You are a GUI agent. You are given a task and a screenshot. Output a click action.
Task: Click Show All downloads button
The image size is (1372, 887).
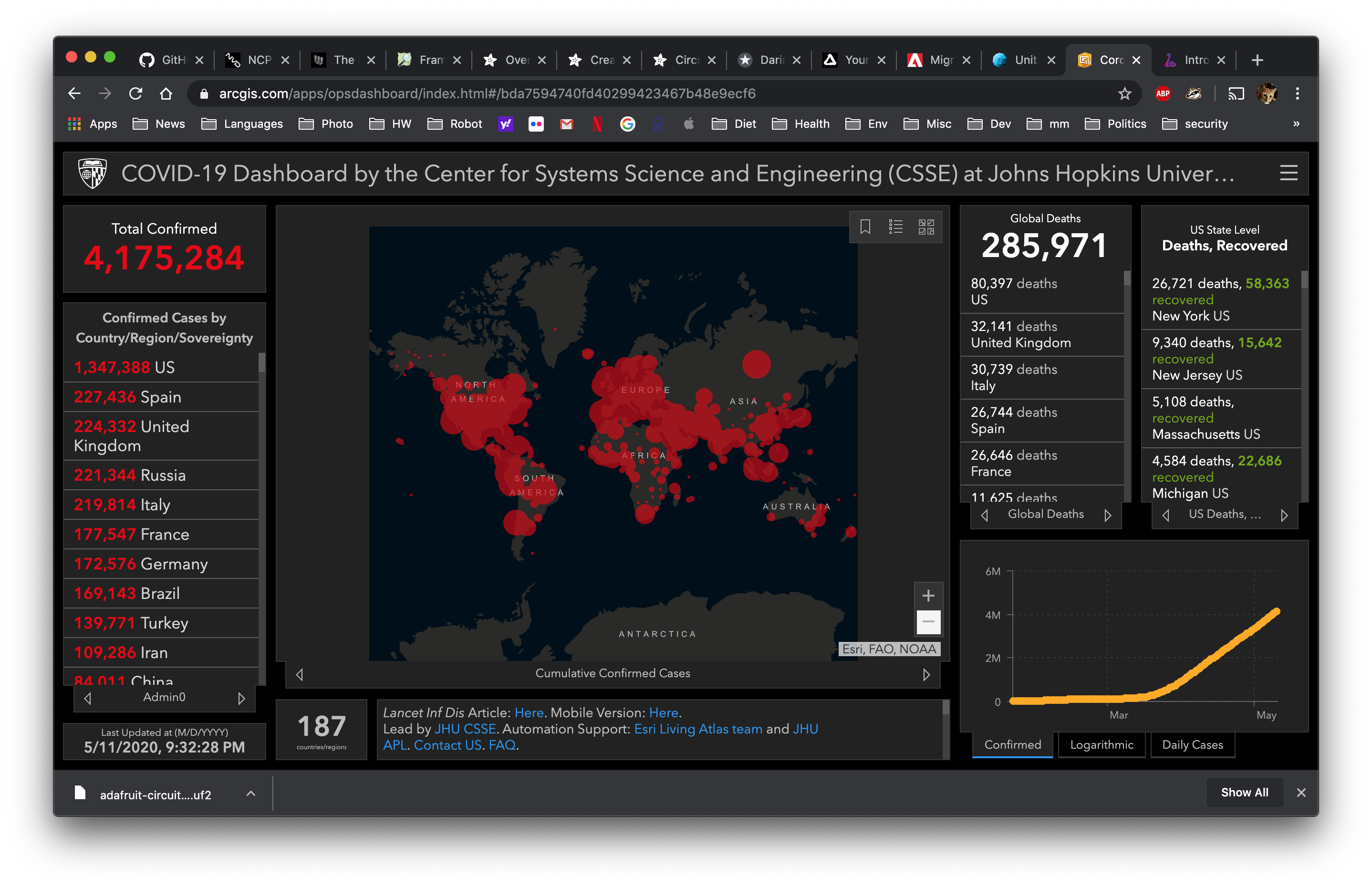(x=1244, y=793)
